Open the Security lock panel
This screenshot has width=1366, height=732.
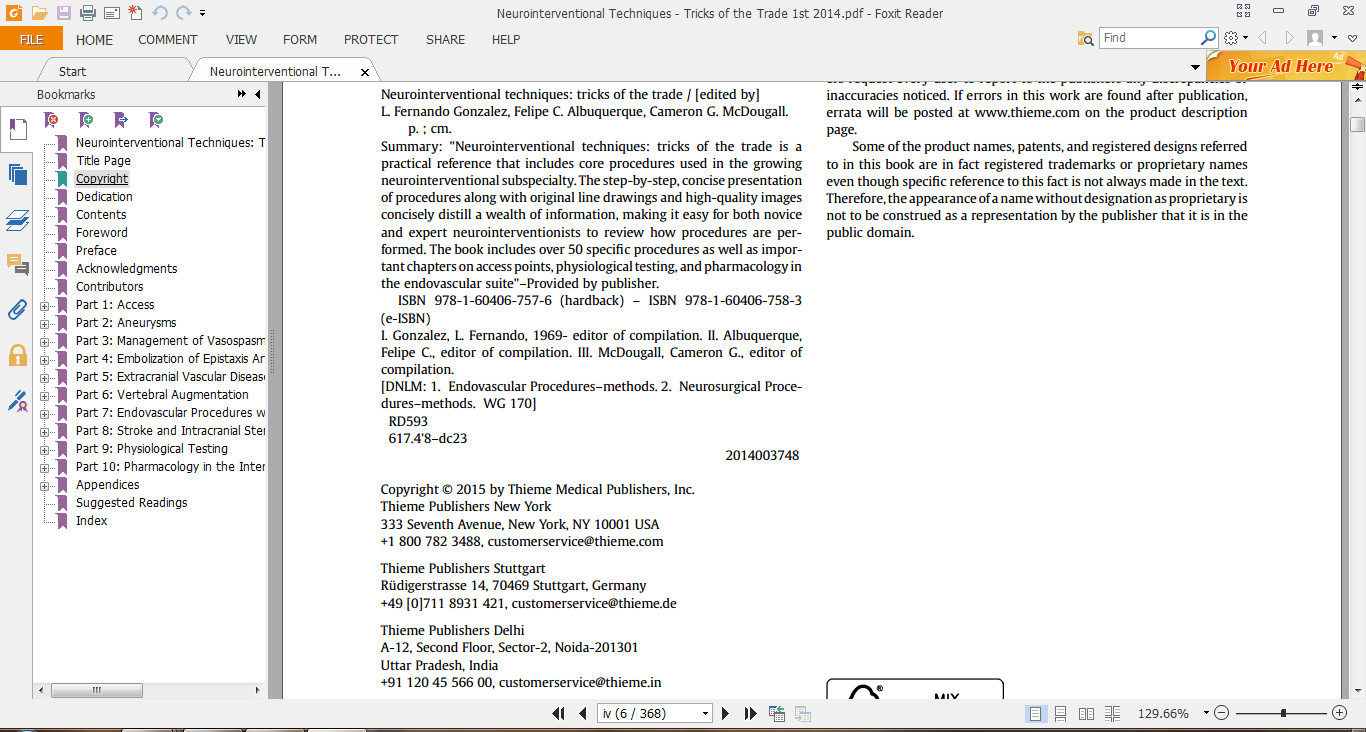click(x=17, y=354)
